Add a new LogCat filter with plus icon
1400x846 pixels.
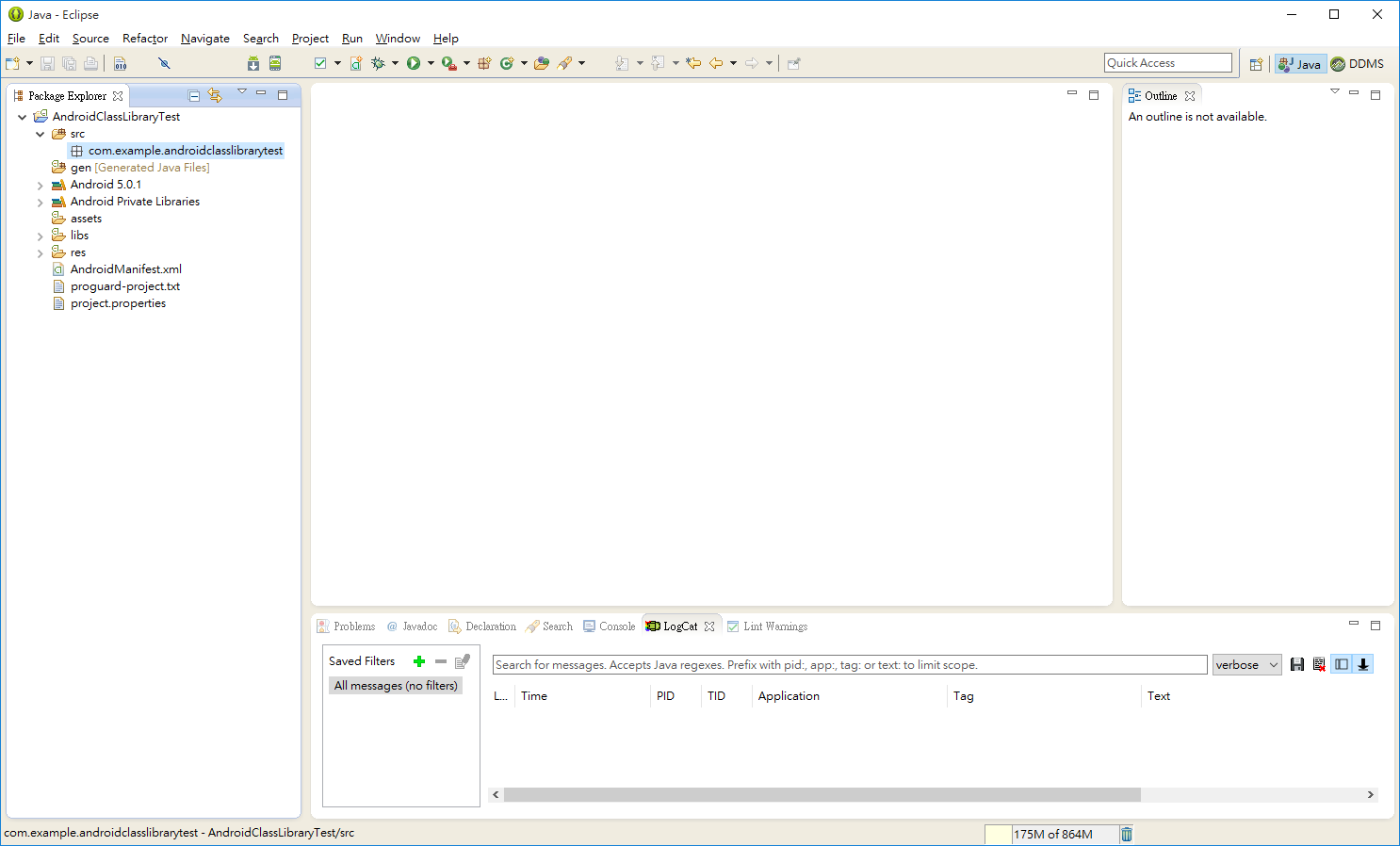(419, 661)
